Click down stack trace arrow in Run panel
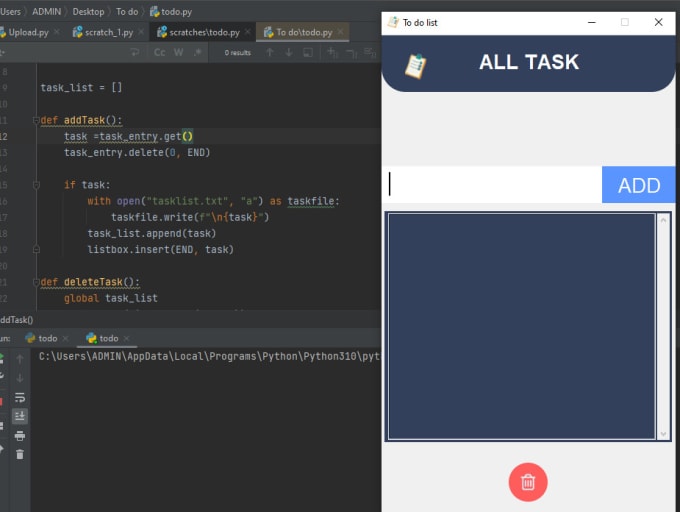 [20, 378]
